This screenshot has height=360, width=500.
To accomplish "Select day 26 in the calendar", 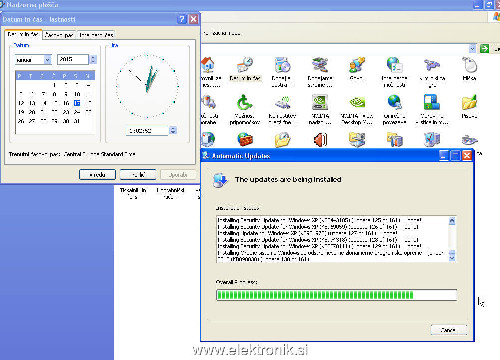I will tap(21, 121).
